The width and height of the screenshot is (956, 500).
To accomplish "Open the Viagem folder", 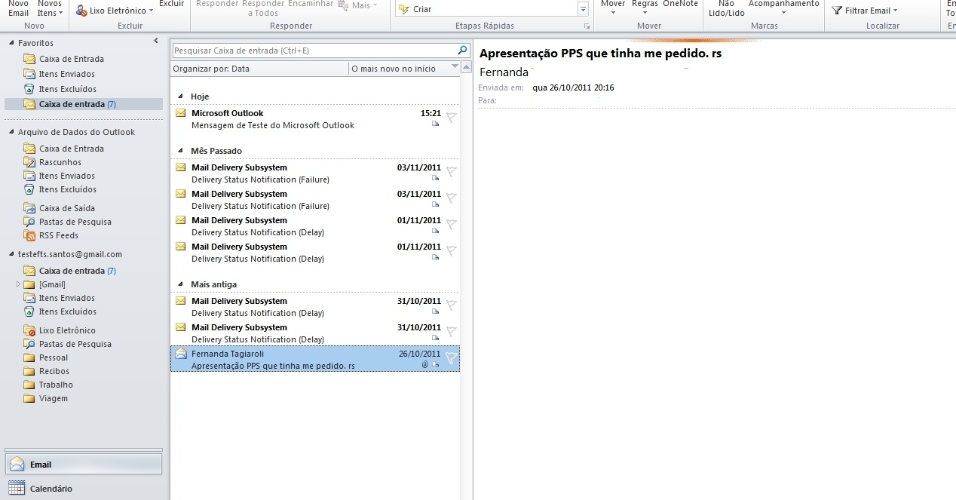I will coord(53,399).
